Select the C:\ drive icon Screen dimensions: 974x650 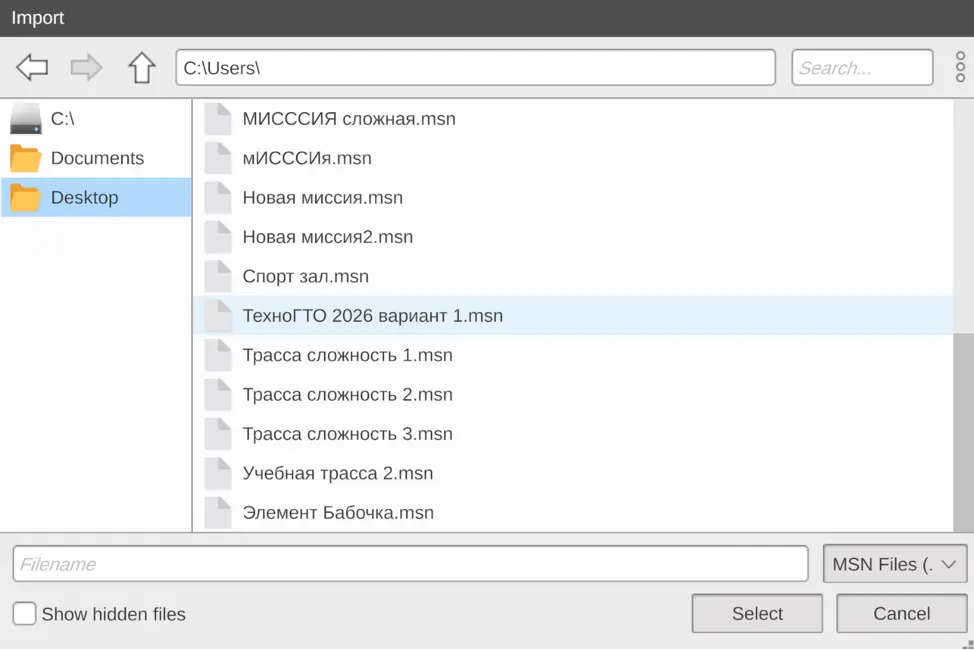[26, 119]
